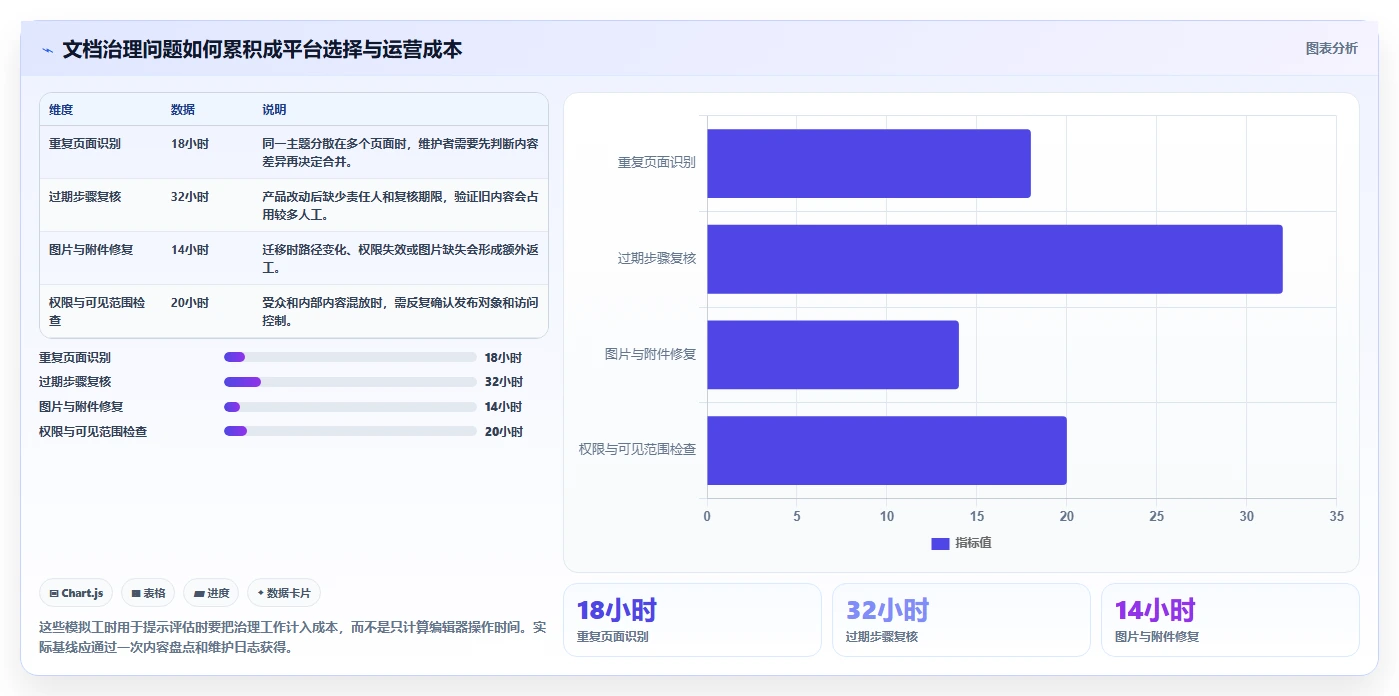This screenshot has width=1399, height=696.
Task: Click the 20小时 value beside the progress bar
Action: [503, 432]
